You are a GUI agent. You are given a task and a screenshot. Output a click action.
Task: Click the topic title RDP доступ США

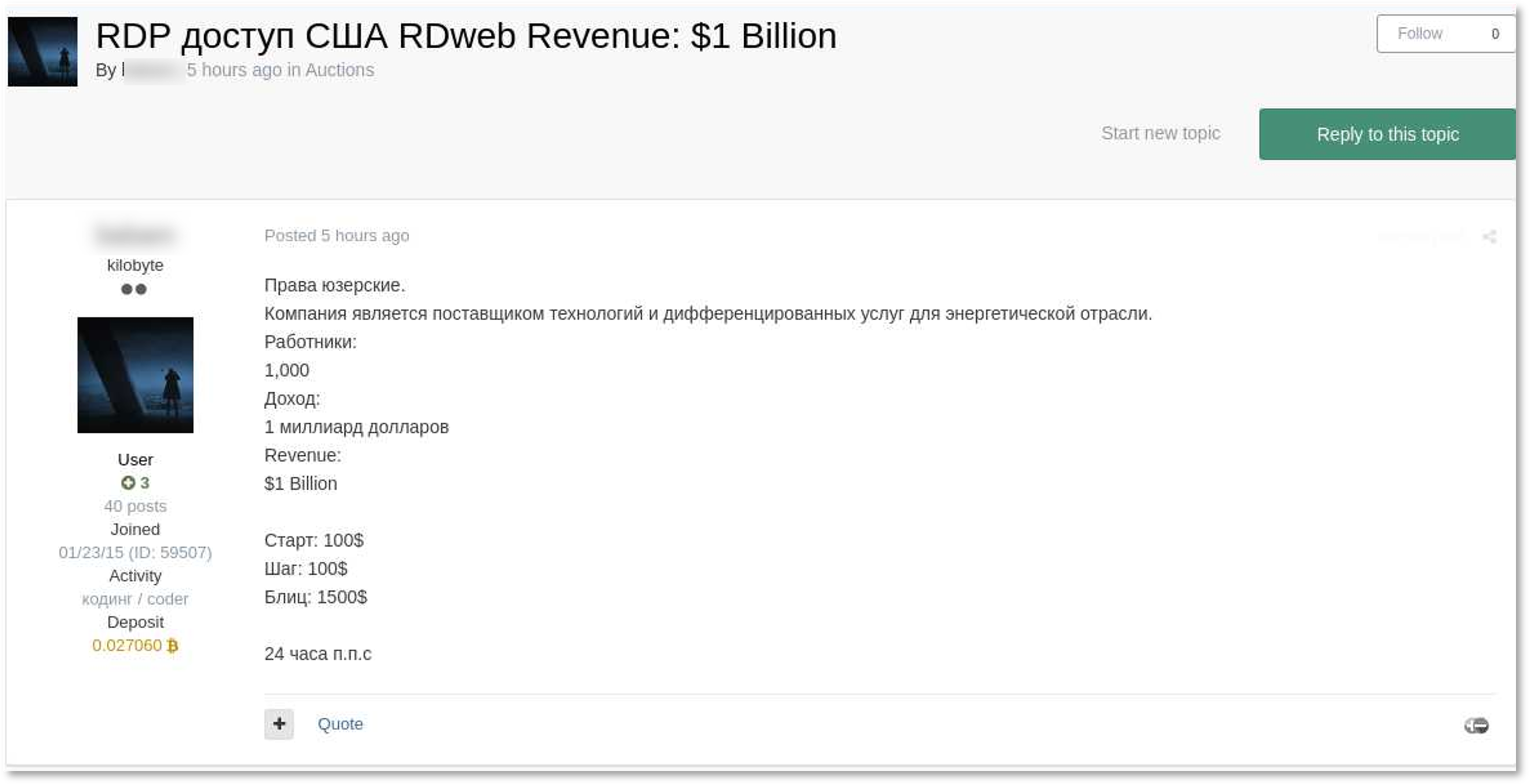pyautogui.click(x=467, y=36)
